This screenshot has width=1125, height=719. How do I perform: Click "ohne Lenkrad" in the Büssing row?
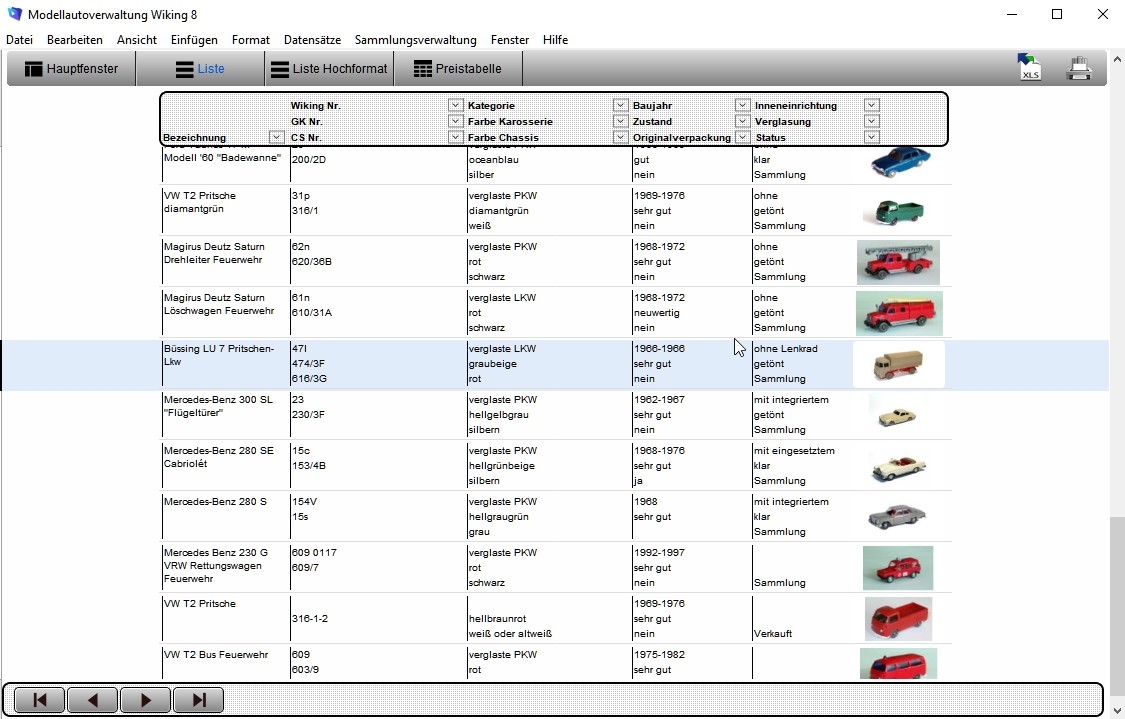[786, 349]
